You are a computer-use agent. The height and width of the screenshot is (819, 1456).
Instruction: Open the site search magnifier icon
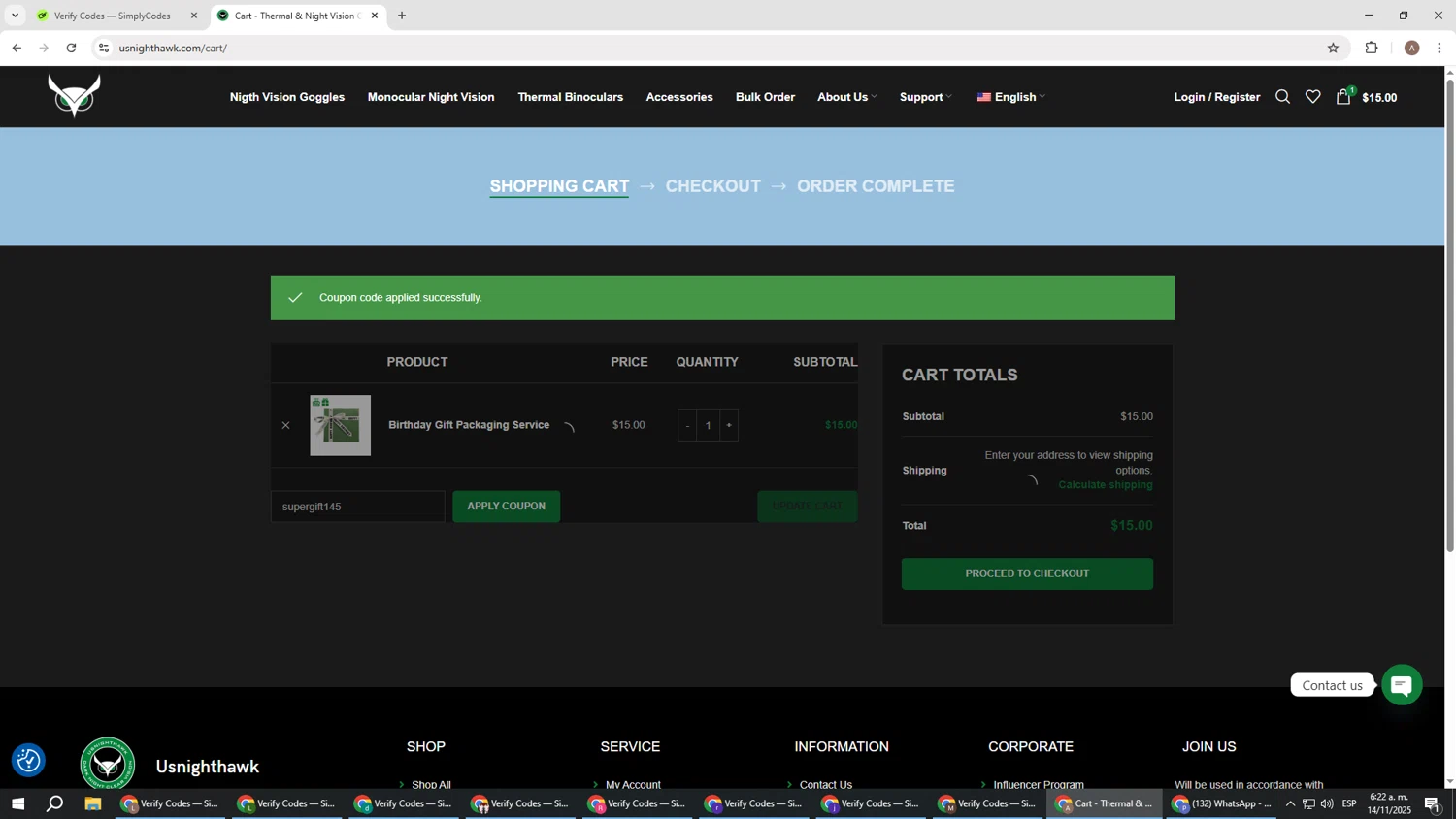coord(1282,97)
